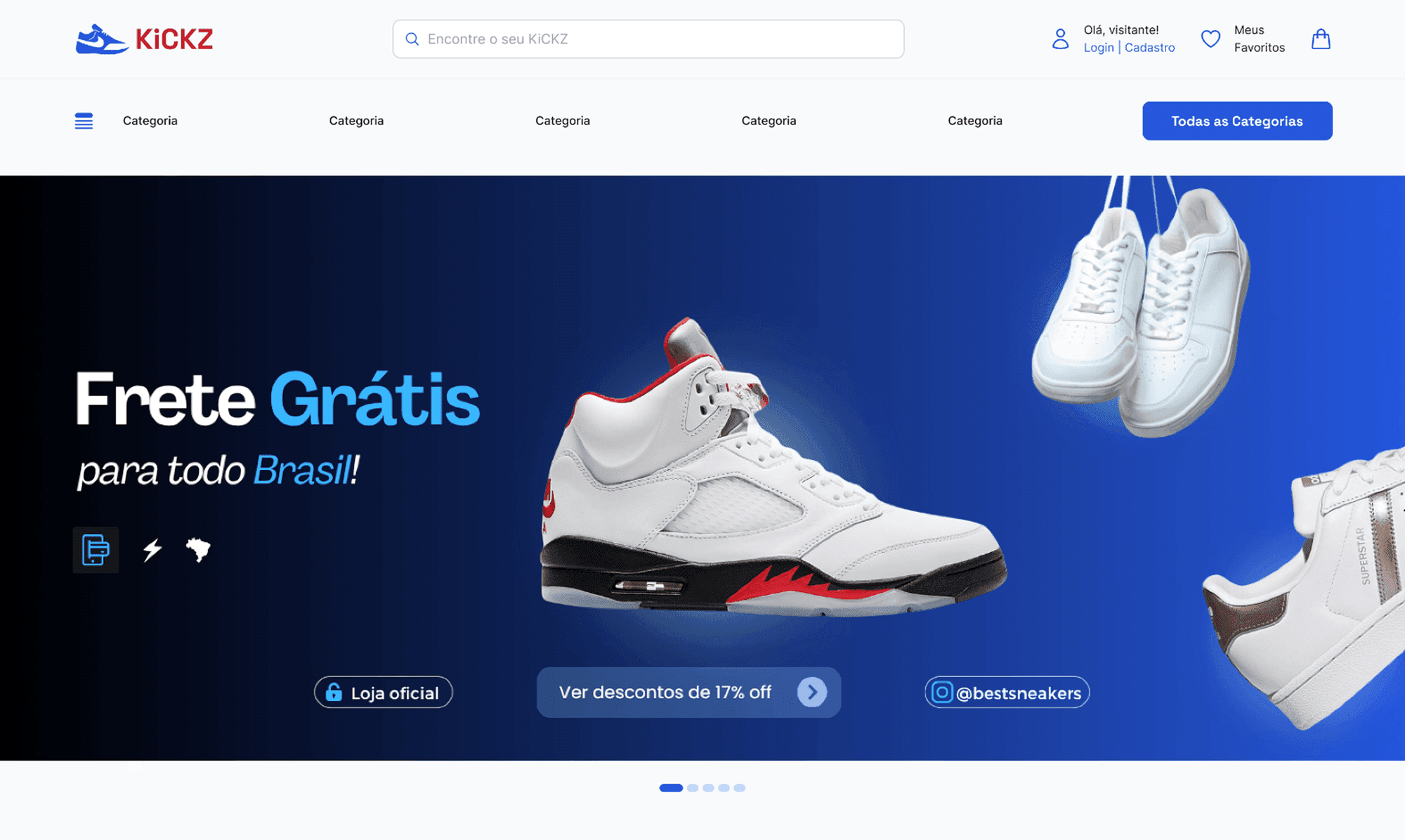Select the second Categoria menu item
Screen dimensions: 1405x840
[x=356, y=121]
